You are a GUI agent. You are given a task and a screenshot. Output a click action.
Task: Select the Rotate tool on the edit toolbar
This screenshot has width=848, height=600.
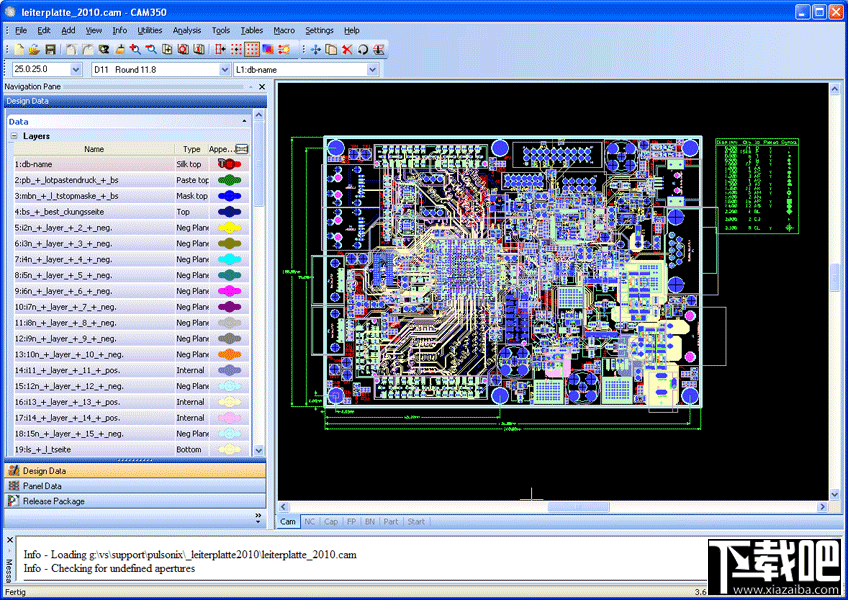(363, 48)
